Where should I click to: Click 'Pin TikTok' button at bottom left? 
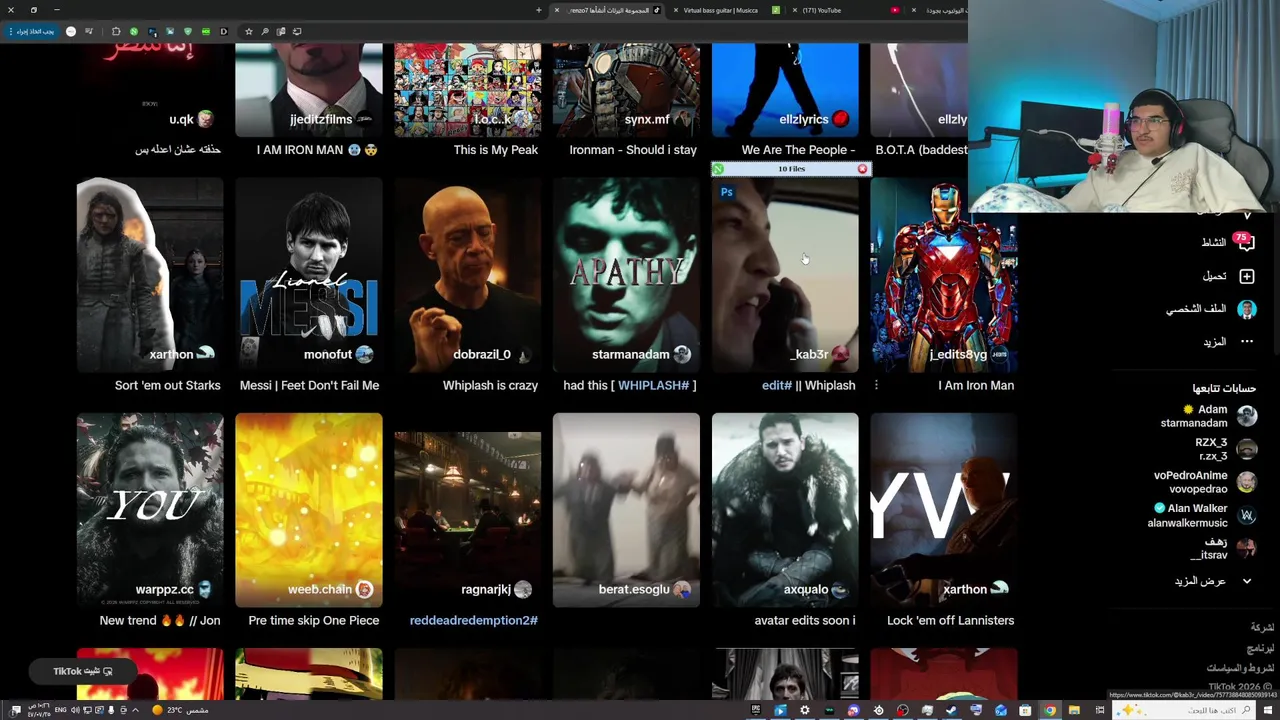coord(83,671)
